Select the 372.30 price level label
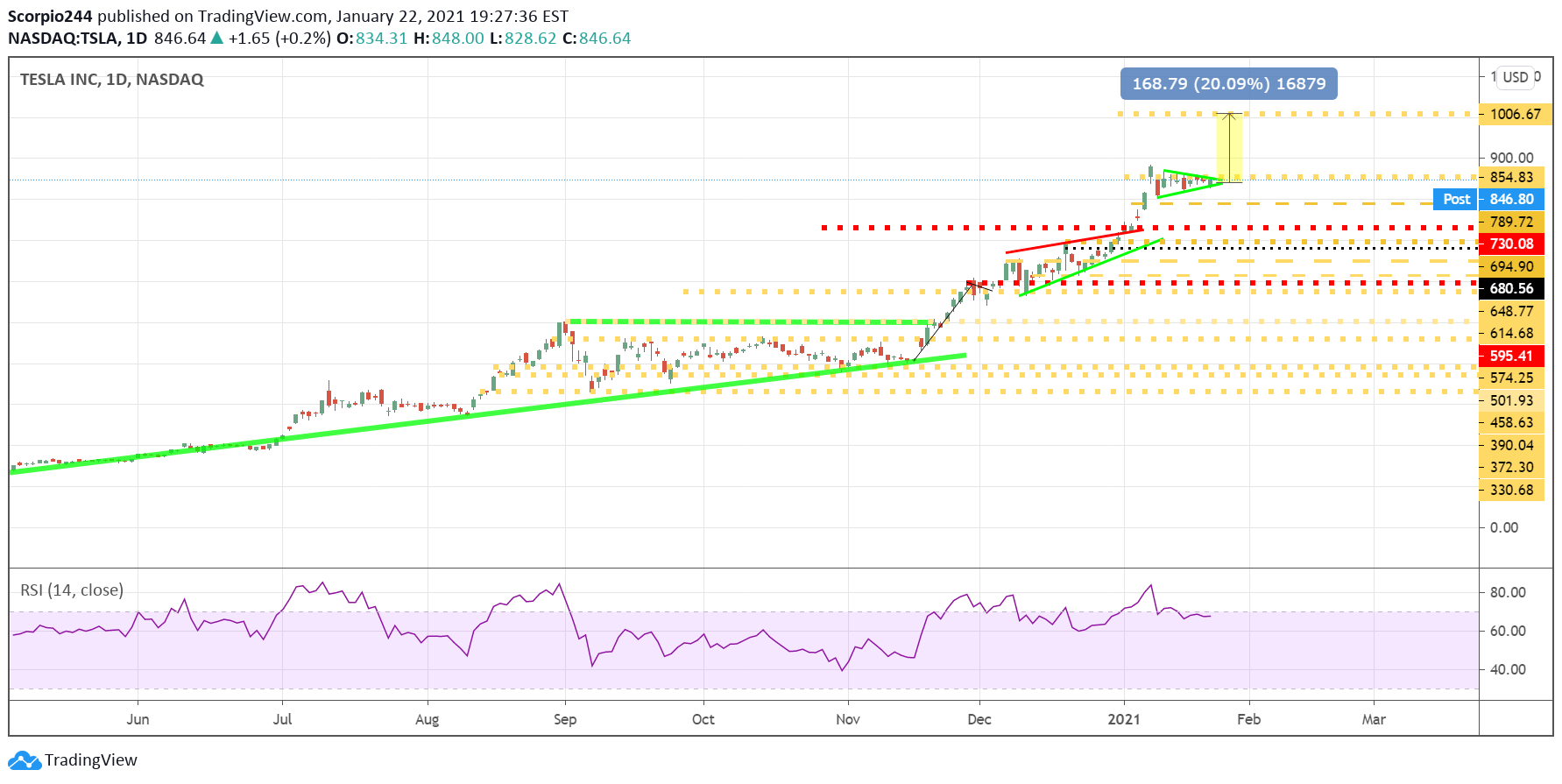The image size is (1562, 784). 1512,467
